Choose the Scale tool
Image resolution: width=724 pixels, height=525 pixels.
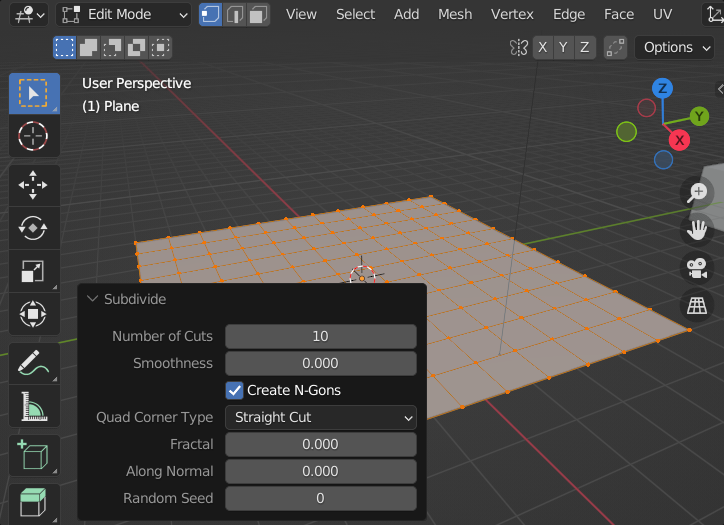pyautogui.click(x=34, y=271)
